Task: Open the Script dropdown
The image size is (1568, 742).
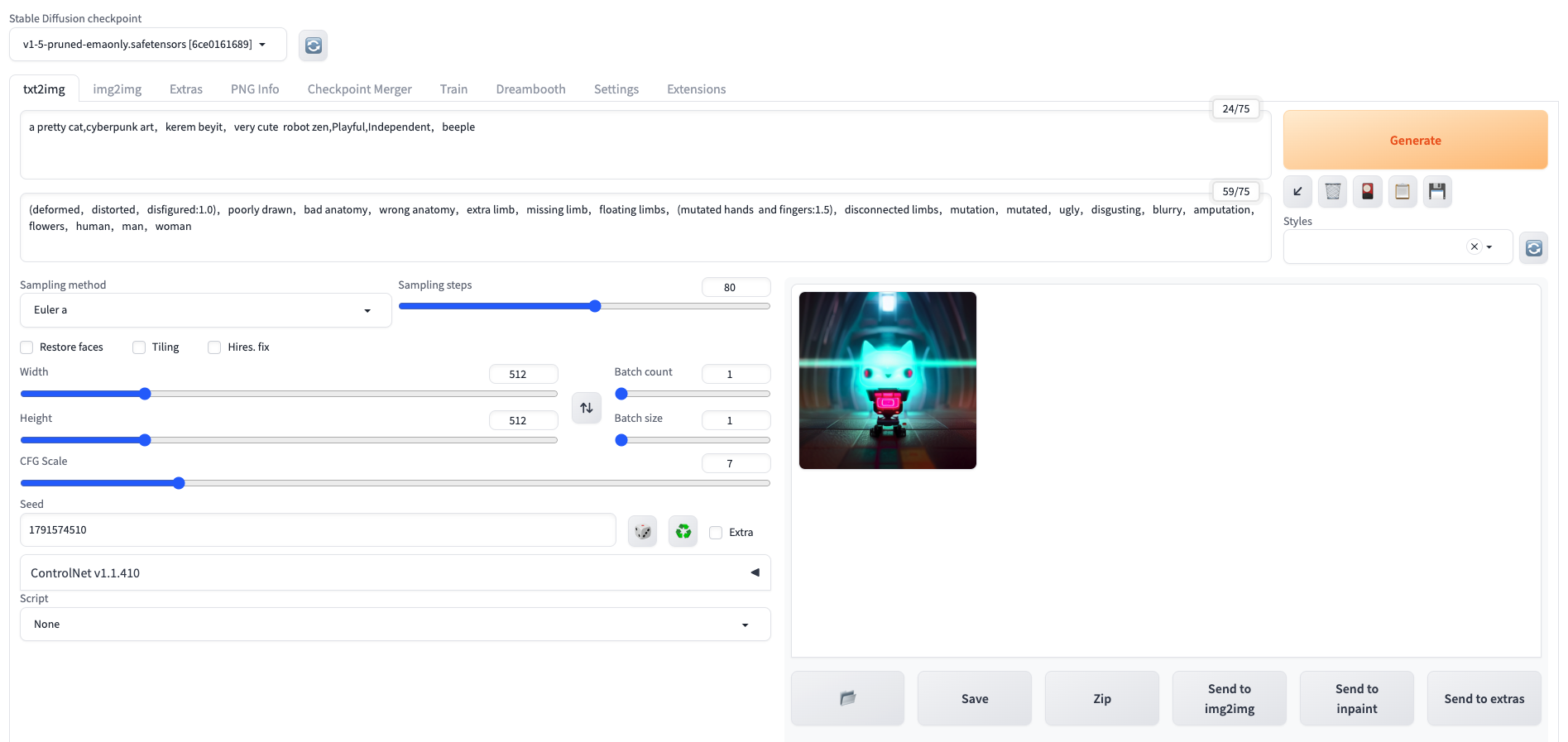Action: tap(395, 625)
